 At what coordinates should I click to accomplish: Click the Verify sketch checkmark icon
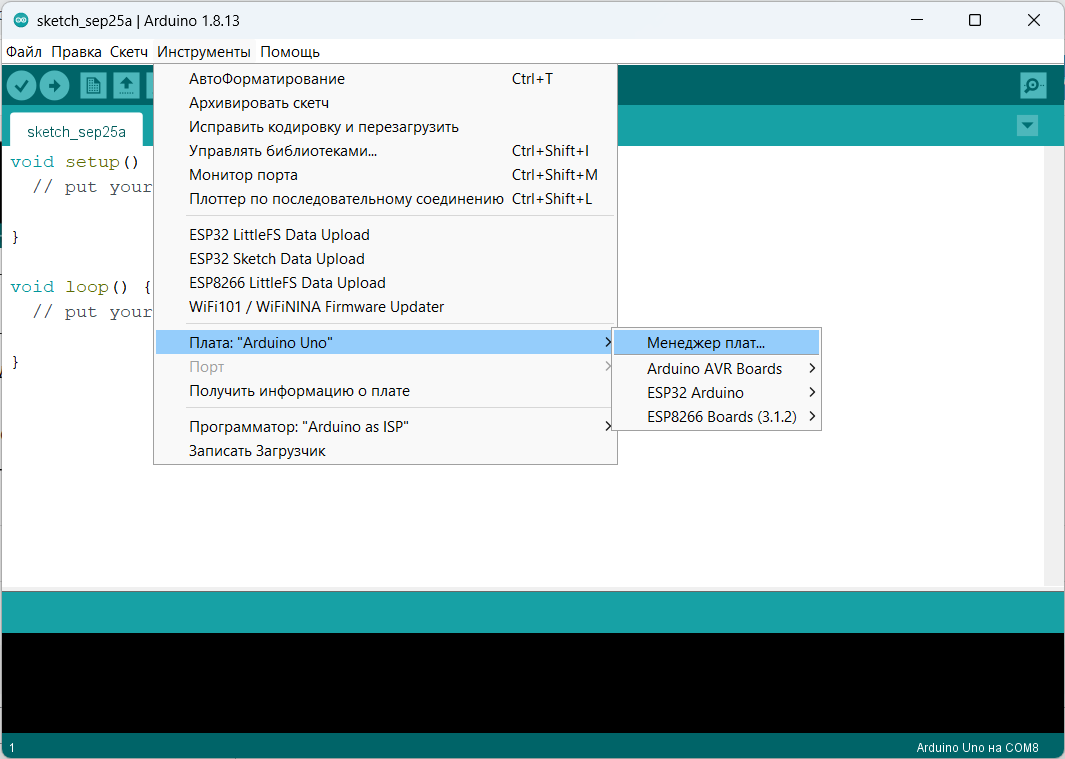tap(22, 86)
